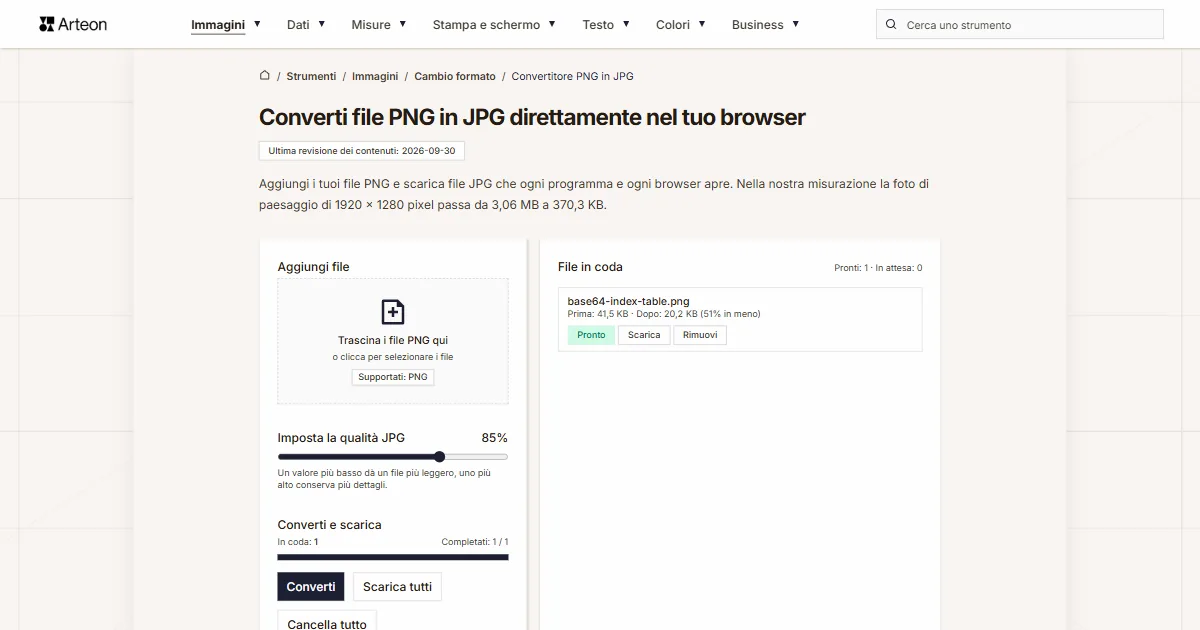Open the Dati menu
This screenshot has width=1200, height=630.
(298, 24)
